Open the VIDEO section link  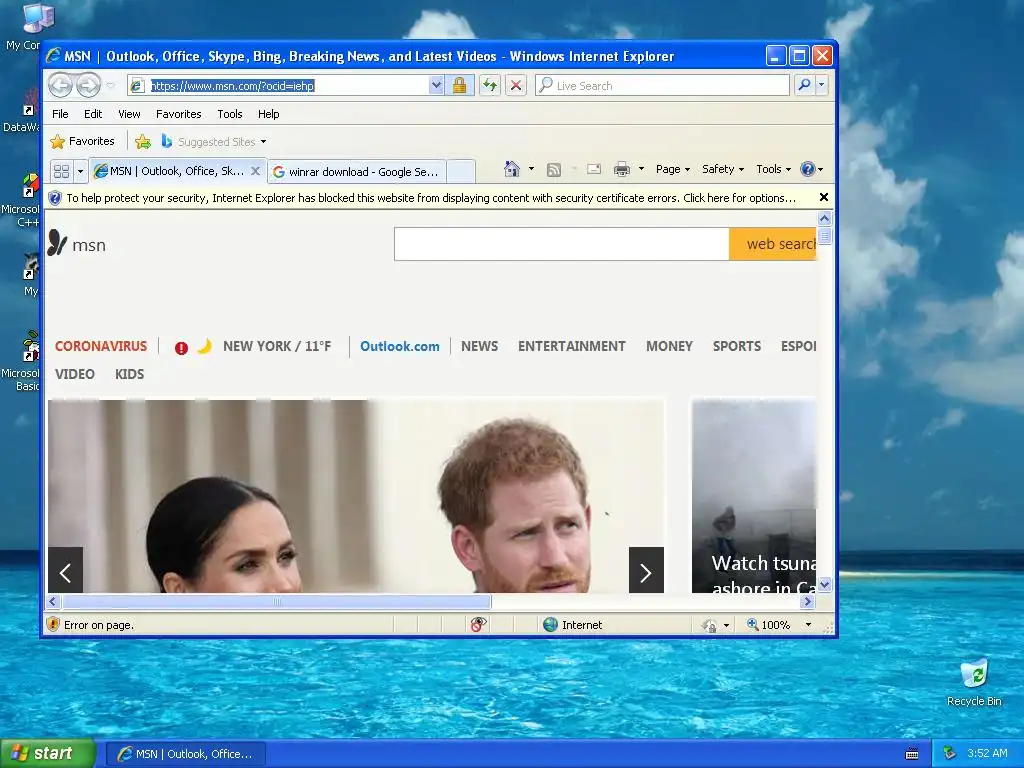[x=74, y=374]
